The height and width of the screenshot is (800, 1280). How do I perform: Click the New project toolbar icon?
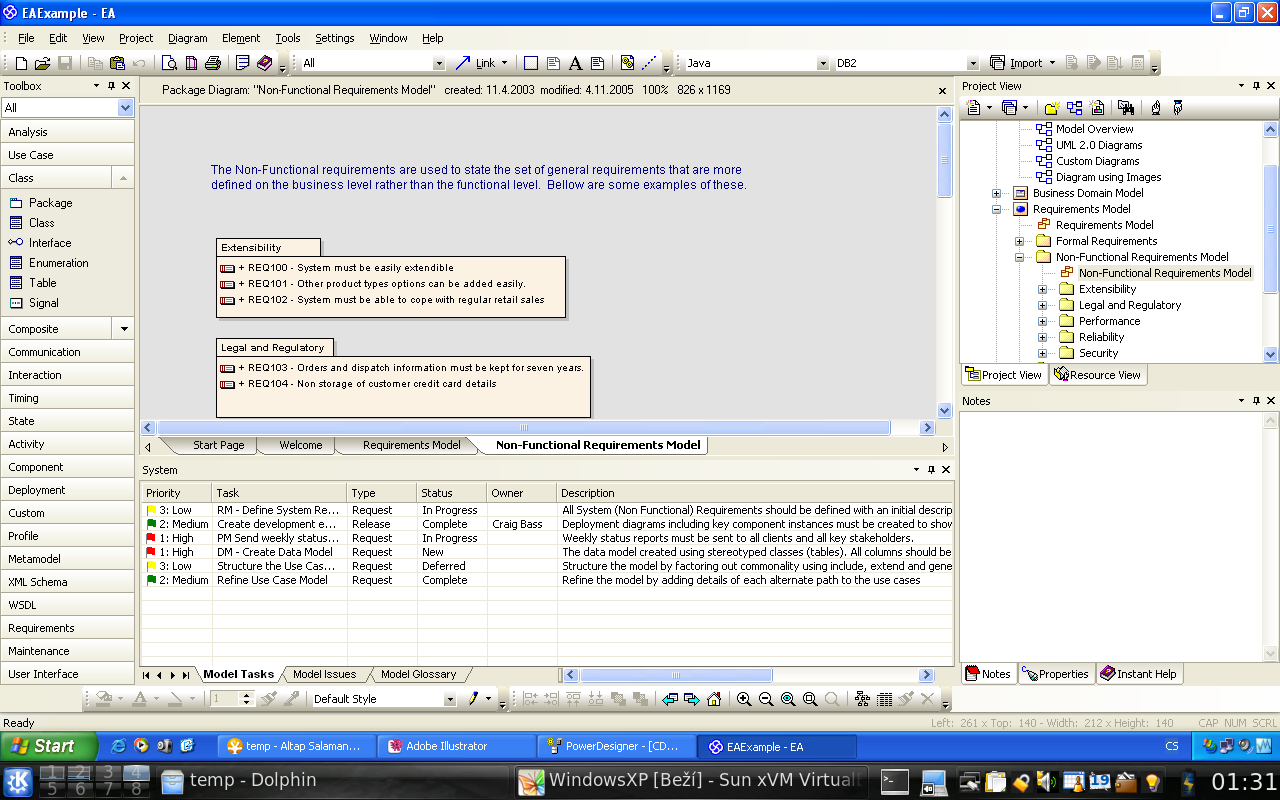21,63
